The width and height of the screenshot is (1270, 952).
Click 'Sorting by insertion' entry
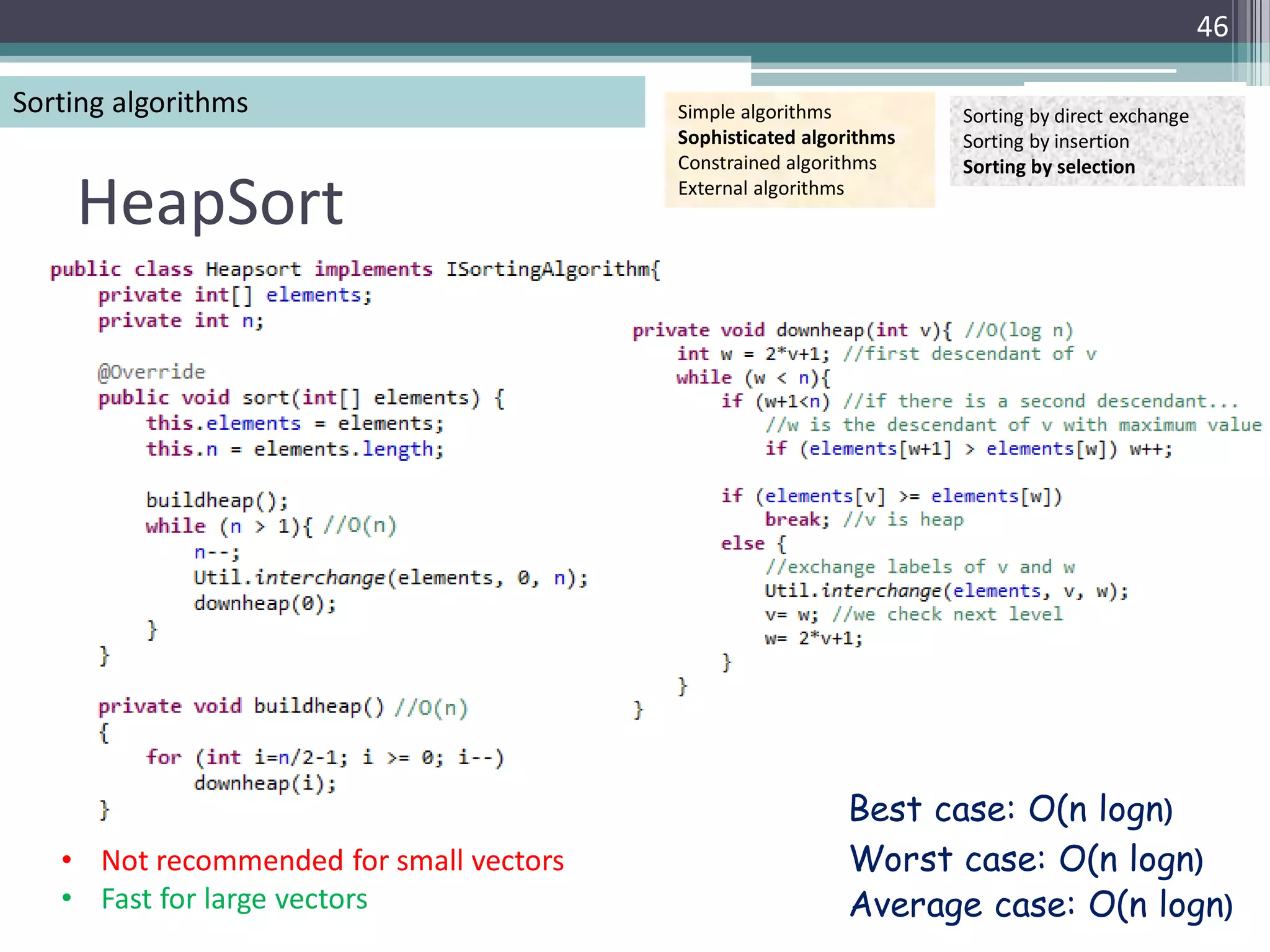click(x=1046, y=142)
